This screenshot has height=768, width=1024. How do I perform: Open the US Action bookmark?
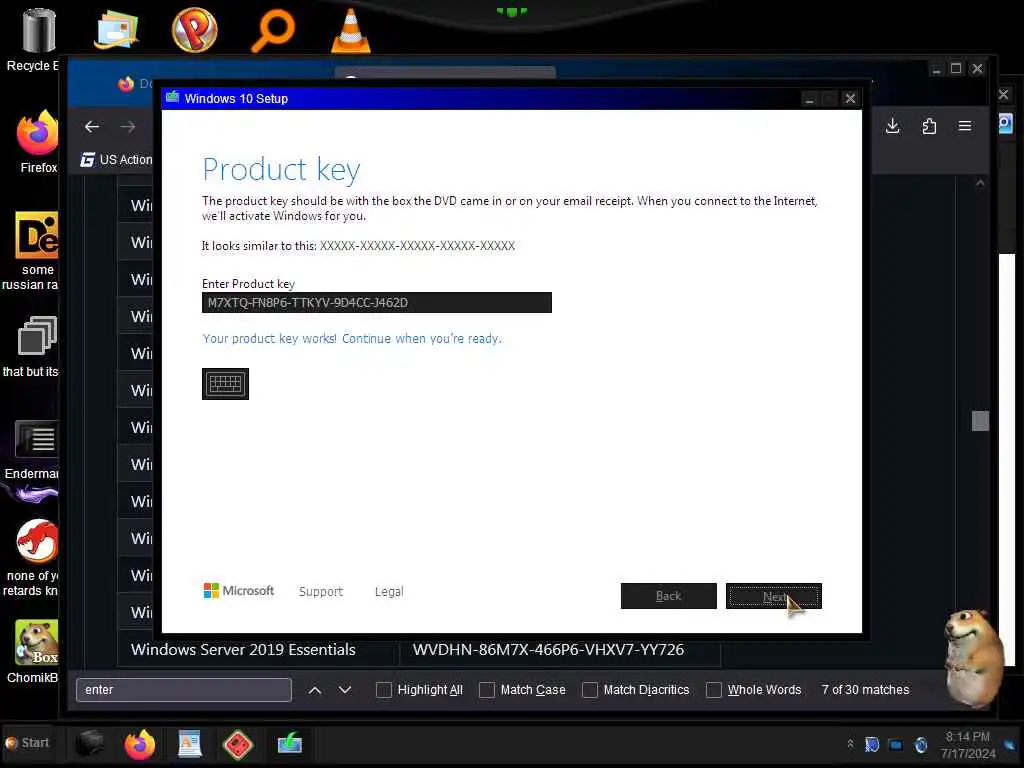(116, 159)
